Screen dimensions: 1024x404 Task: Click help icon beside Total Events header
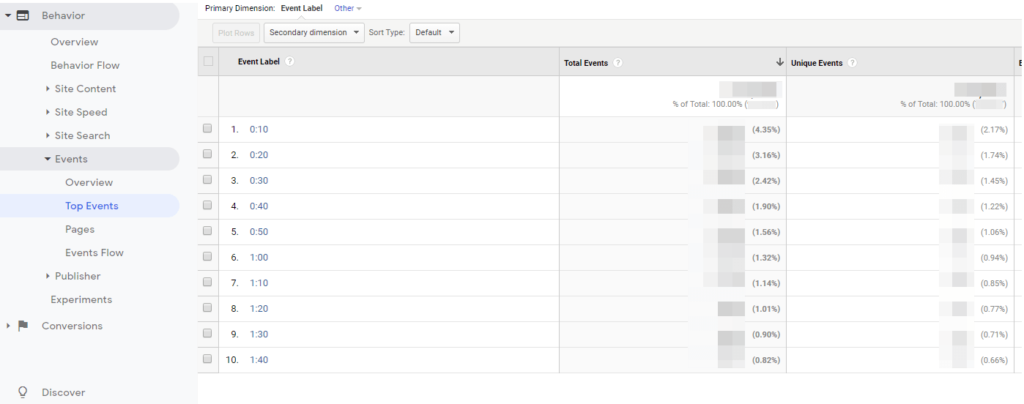[618, 62]
